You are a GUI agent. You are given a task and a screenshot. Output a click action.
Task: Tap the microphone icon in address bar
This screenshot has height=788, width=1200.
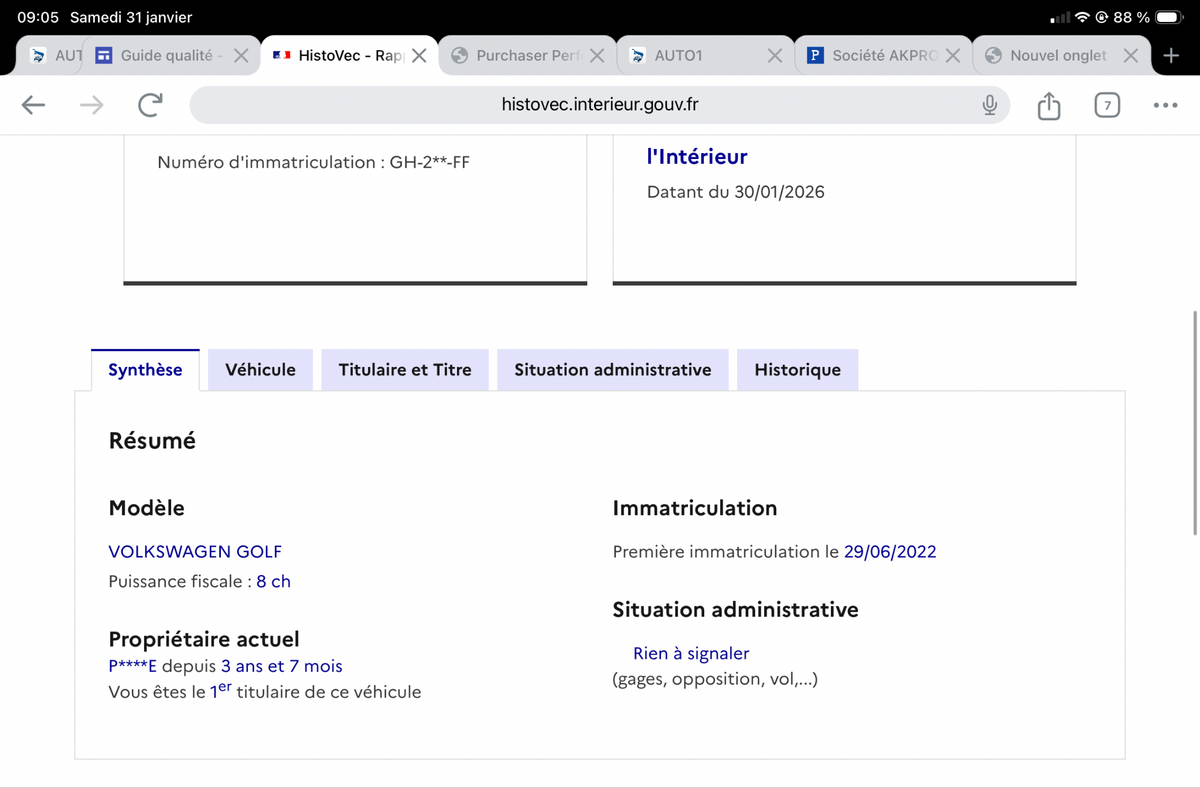coord(989,105)
